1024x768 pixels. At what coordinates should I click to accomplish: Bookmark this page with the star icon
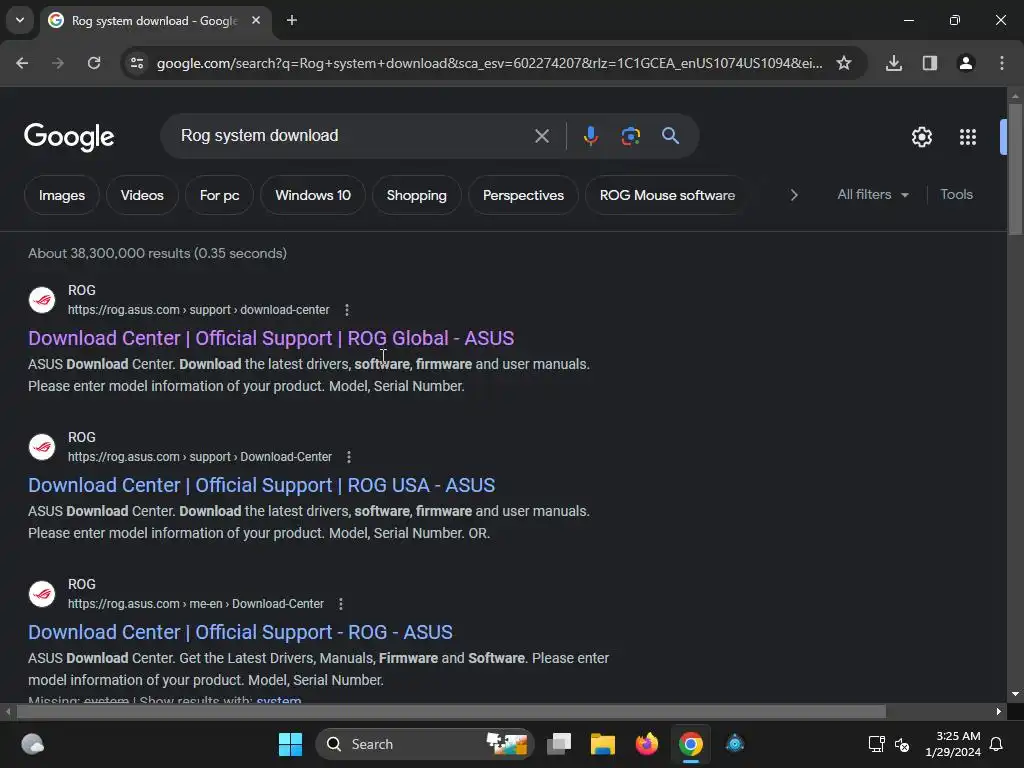point(844,63)
